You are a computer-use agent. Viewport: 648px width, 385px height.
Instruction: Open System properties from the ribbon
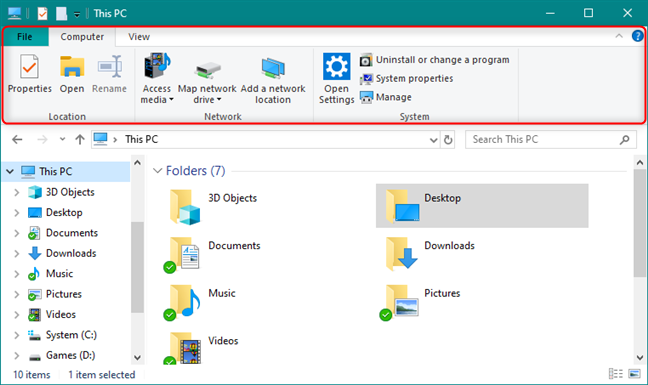click(406, 78)
